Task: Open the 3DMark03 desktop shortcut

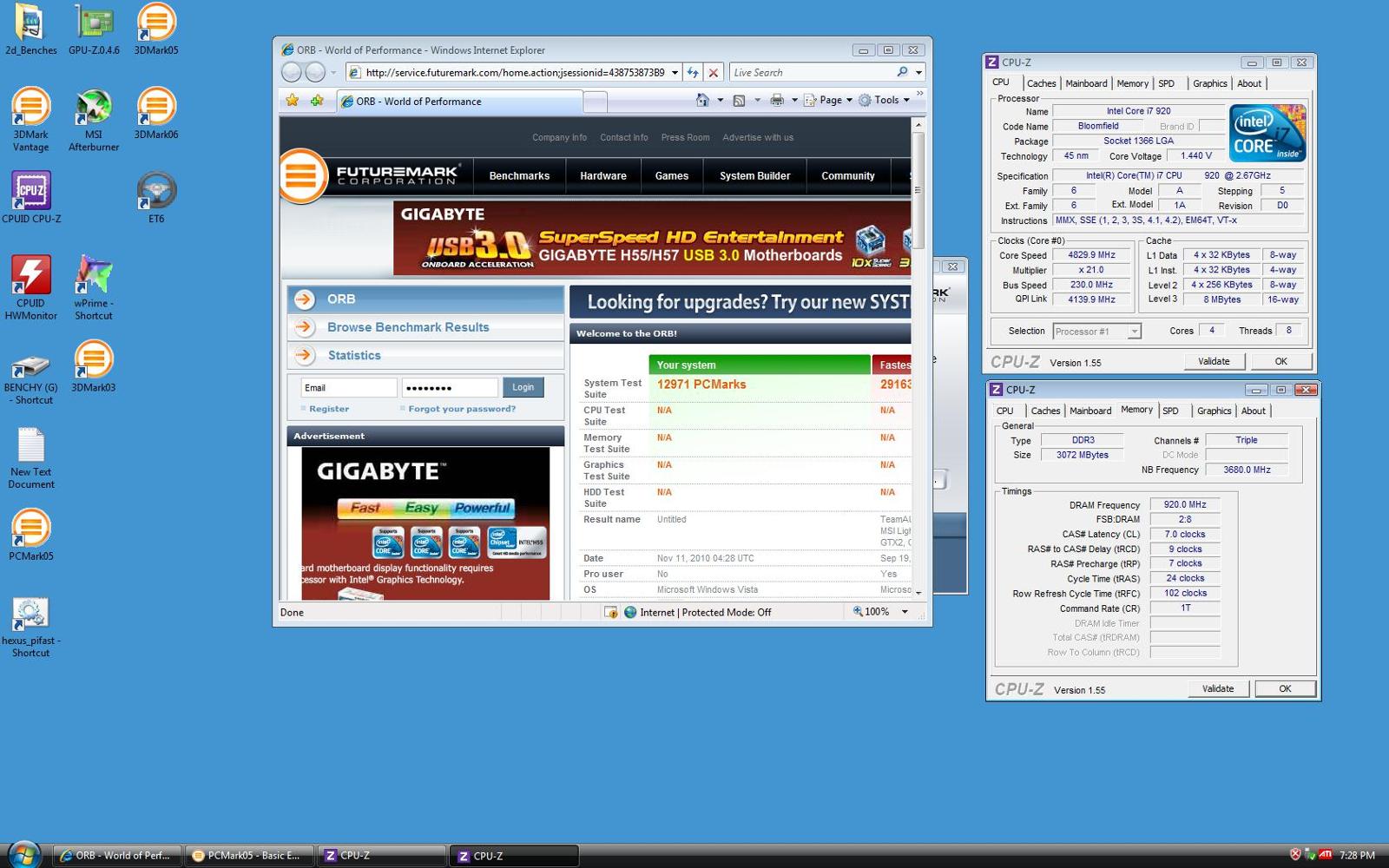Action: [x=94, y=366]
